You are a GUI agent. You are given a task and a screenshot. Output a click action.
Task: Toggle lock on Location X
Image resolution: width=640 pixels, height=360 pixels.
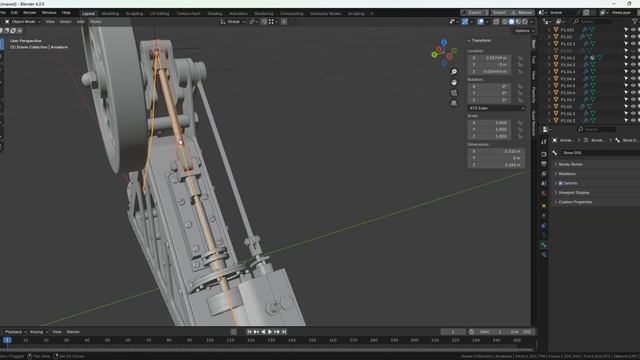pos(520,58)
